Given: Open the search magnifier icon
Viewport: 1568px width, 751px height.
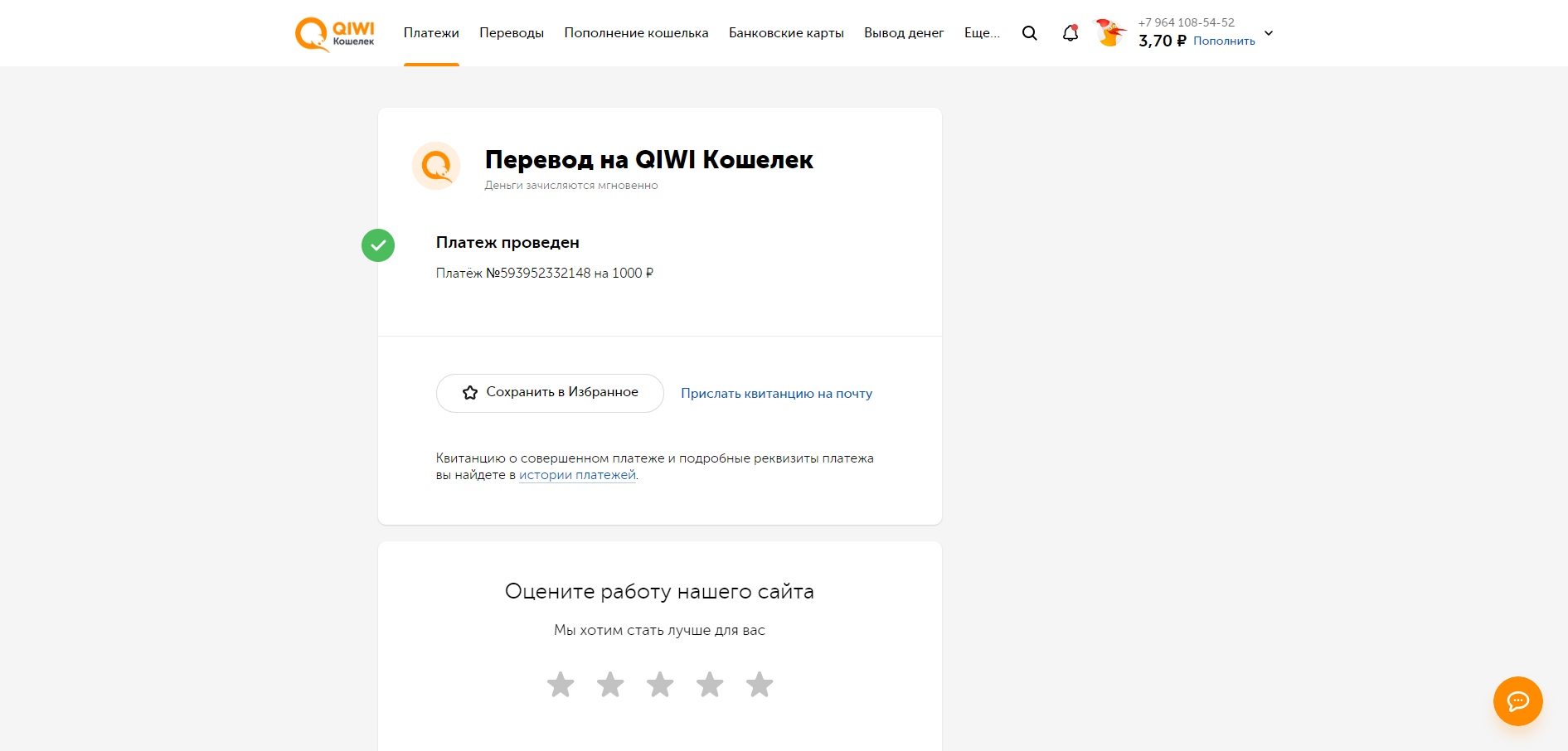Looking at the screenshot, I should pyautogui.click(x=1029, y=33).
